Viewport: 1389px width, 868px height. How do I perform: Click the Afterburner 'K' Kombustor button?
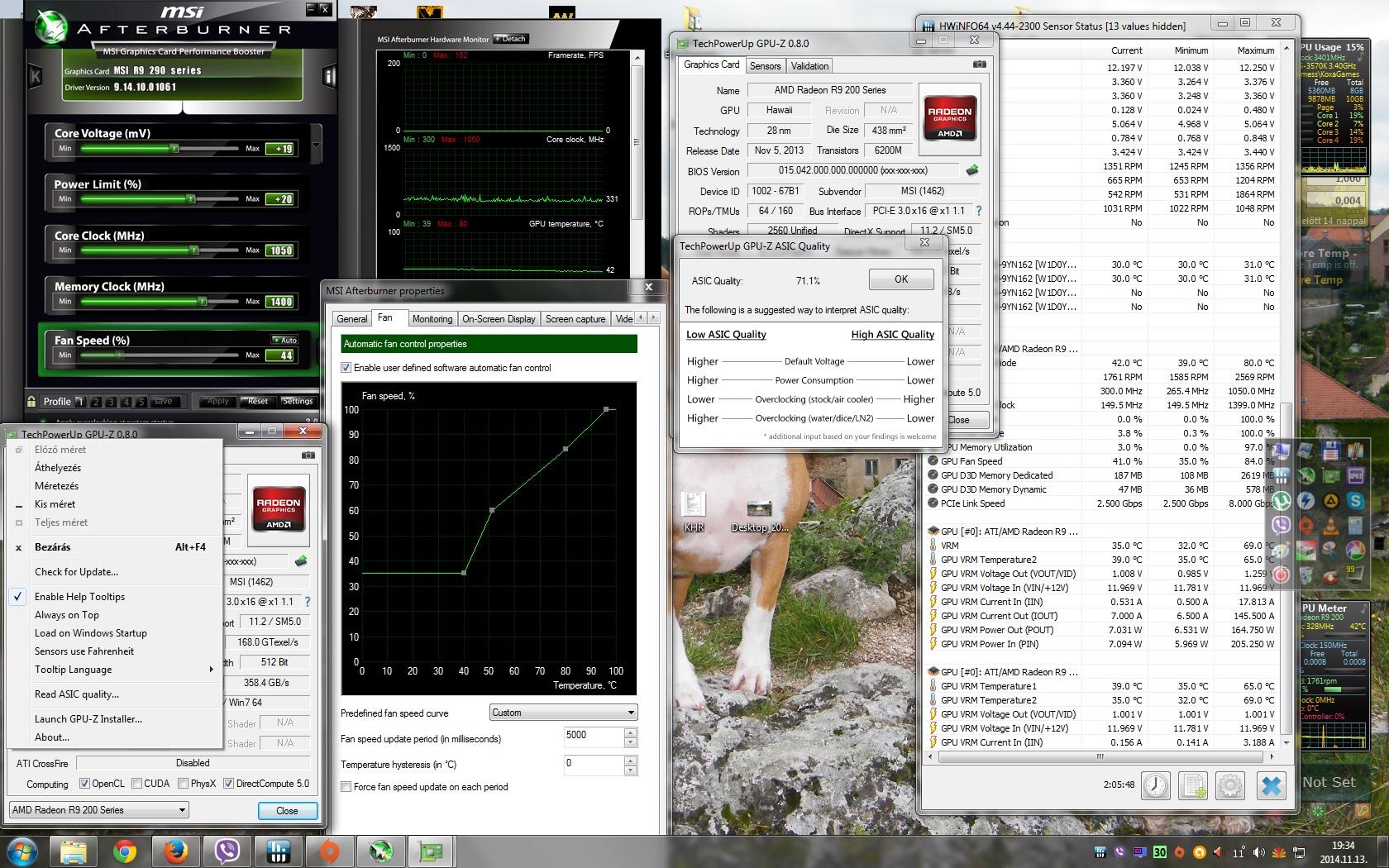tap(36, 77)
